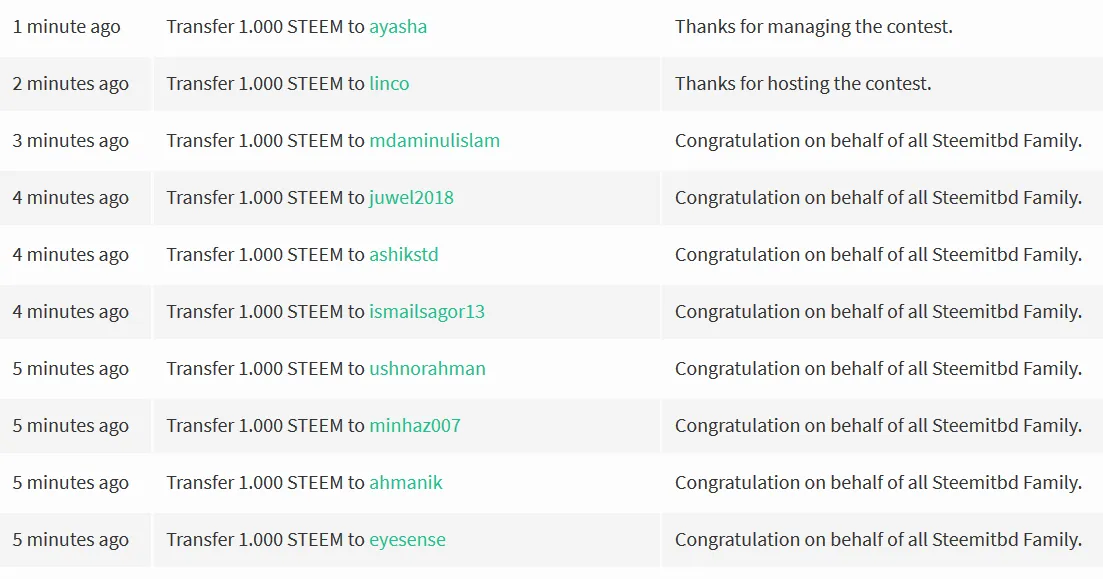Go to ashikstd's profile
Image resolution: width=1103 pixels, height=579 pixels.
(x=404, y=255)
